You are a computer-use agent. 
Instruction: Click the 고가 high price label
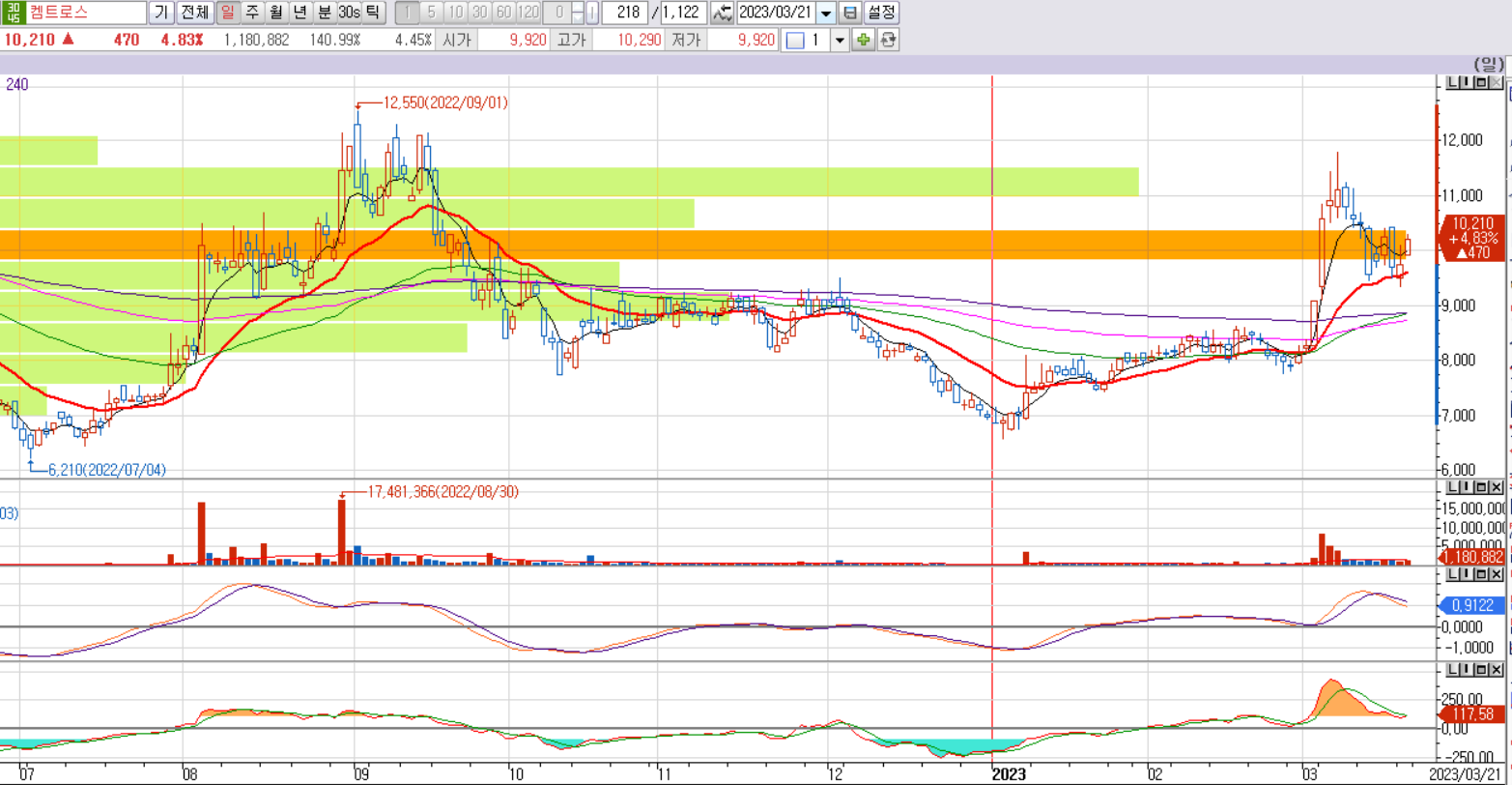[571, 40]
